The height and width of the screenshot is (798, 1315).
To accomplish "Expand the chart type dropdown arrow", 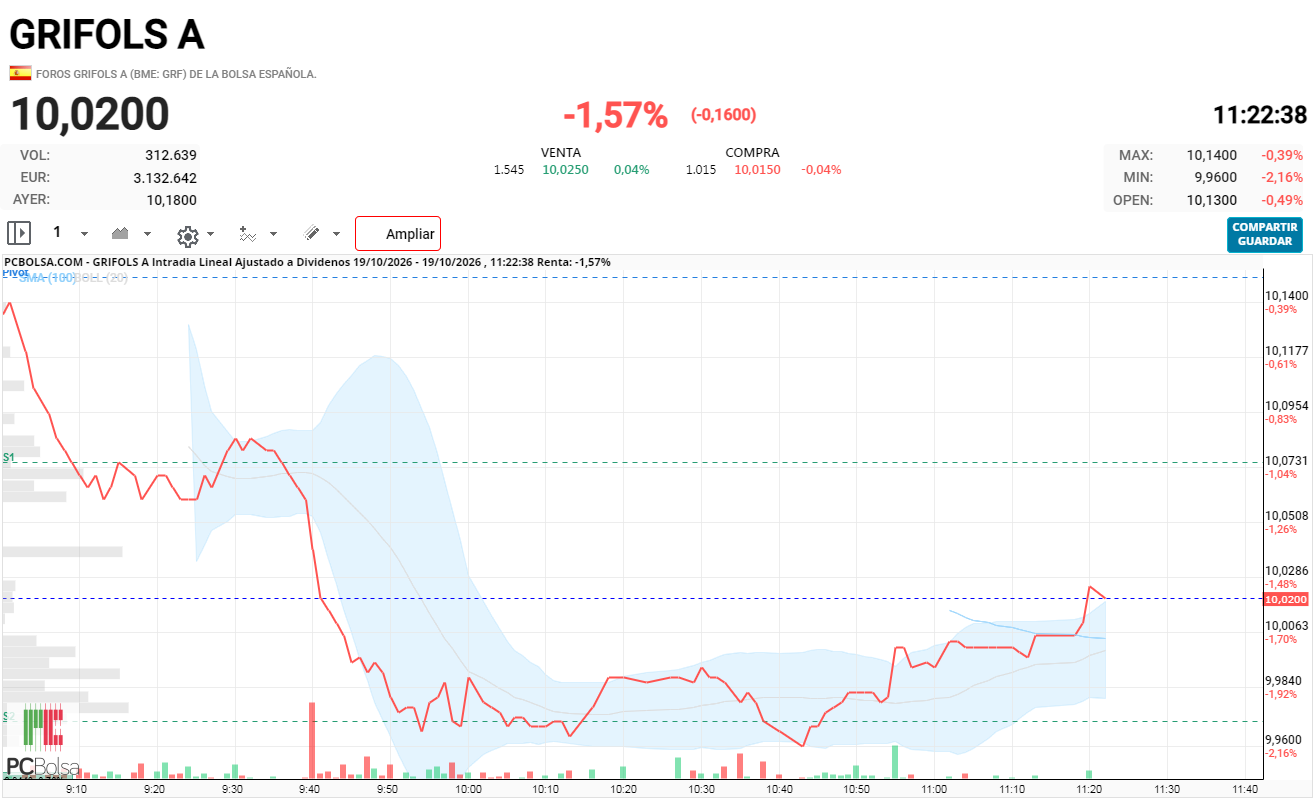I will pyautogui.click(x=148, y=234).
